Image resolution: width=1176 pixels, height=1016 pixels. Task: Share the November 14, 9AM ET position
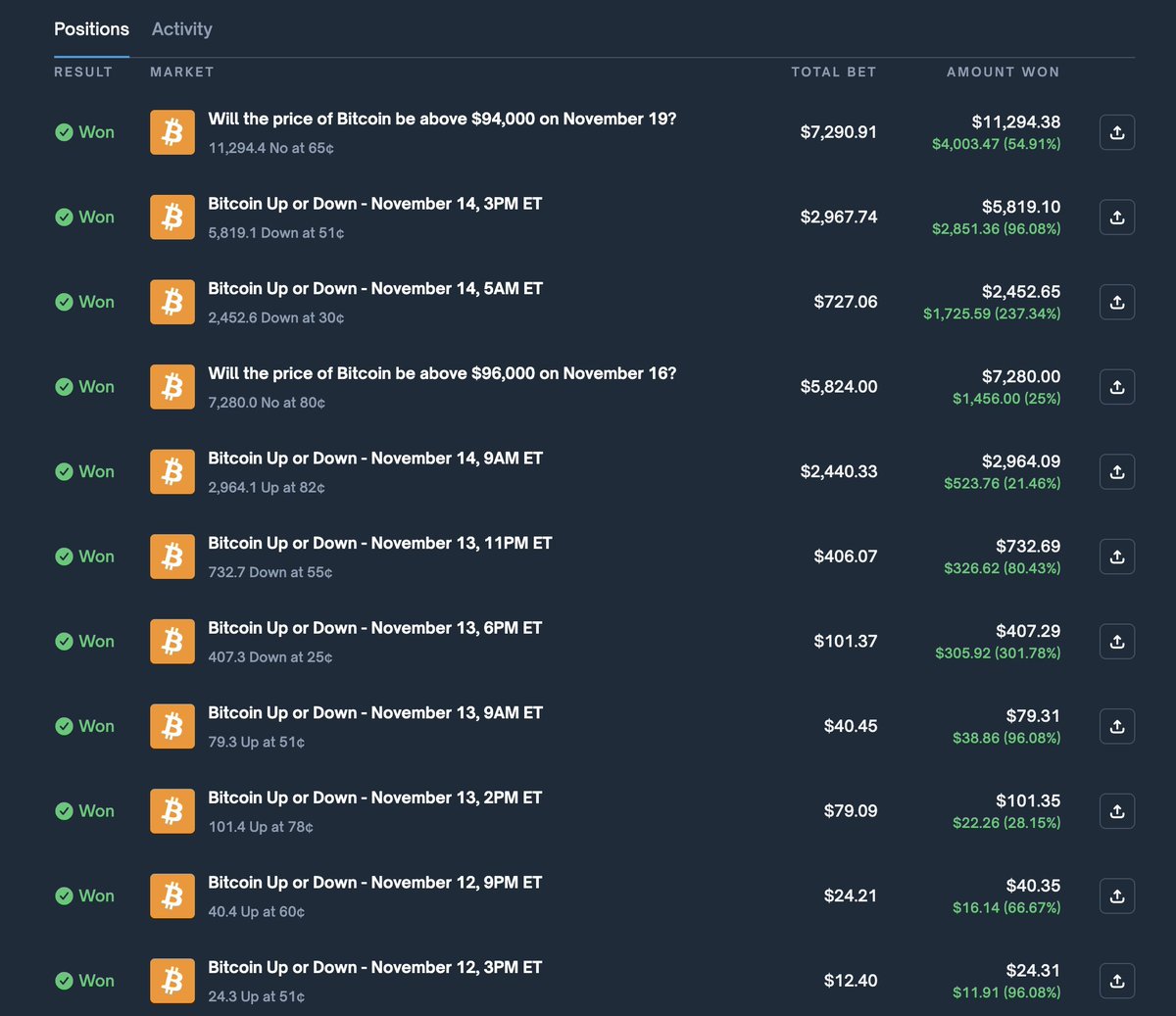click(x=1117, y=472)
